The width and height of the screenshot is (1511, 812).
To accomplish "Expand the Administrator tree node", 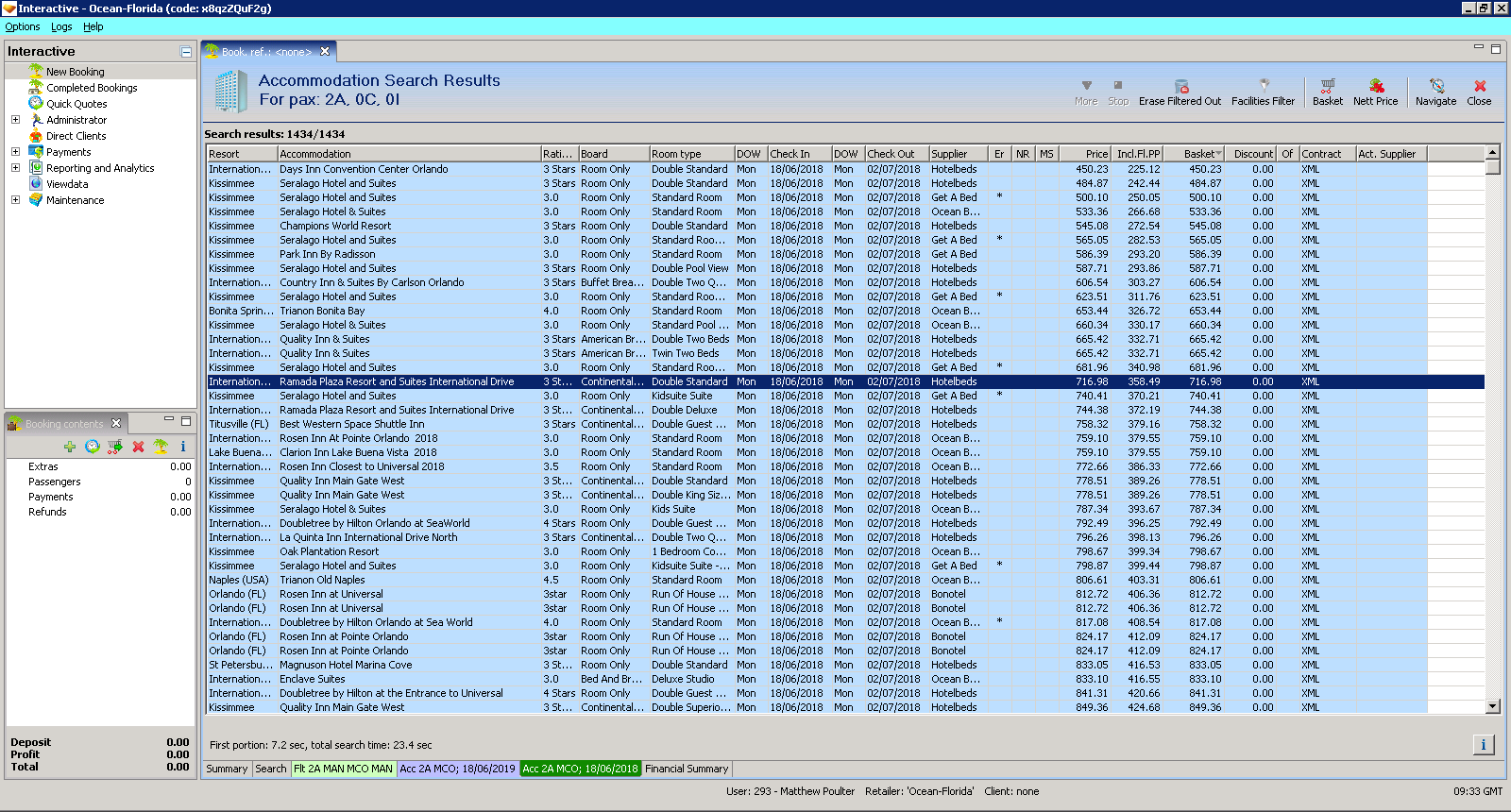I will tap(15, 120).
